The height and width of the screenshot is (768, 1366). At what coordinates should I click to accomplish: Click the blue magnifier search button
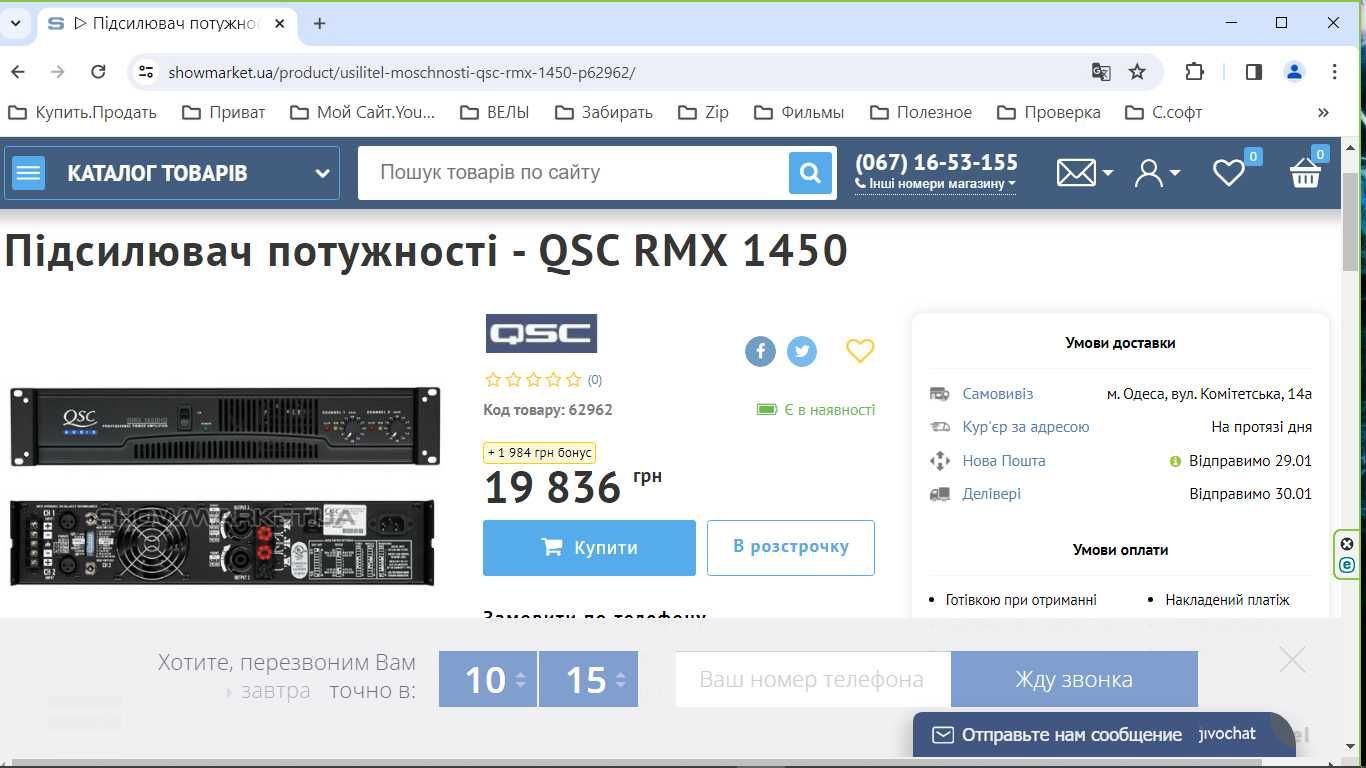click(810, 173)
